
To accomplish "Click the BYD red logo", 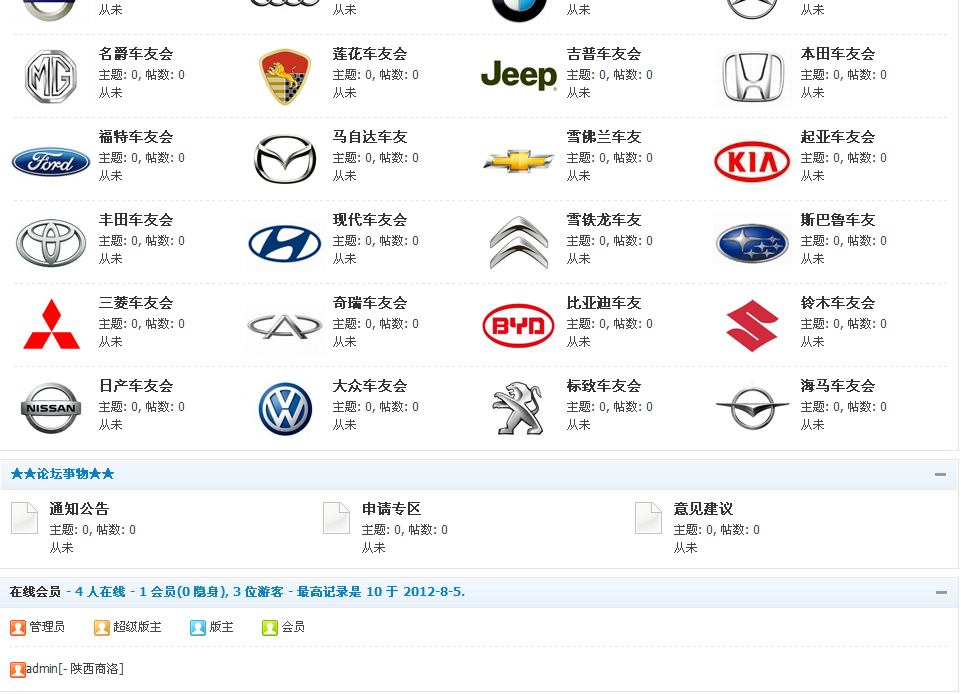I will coord(519,326).
